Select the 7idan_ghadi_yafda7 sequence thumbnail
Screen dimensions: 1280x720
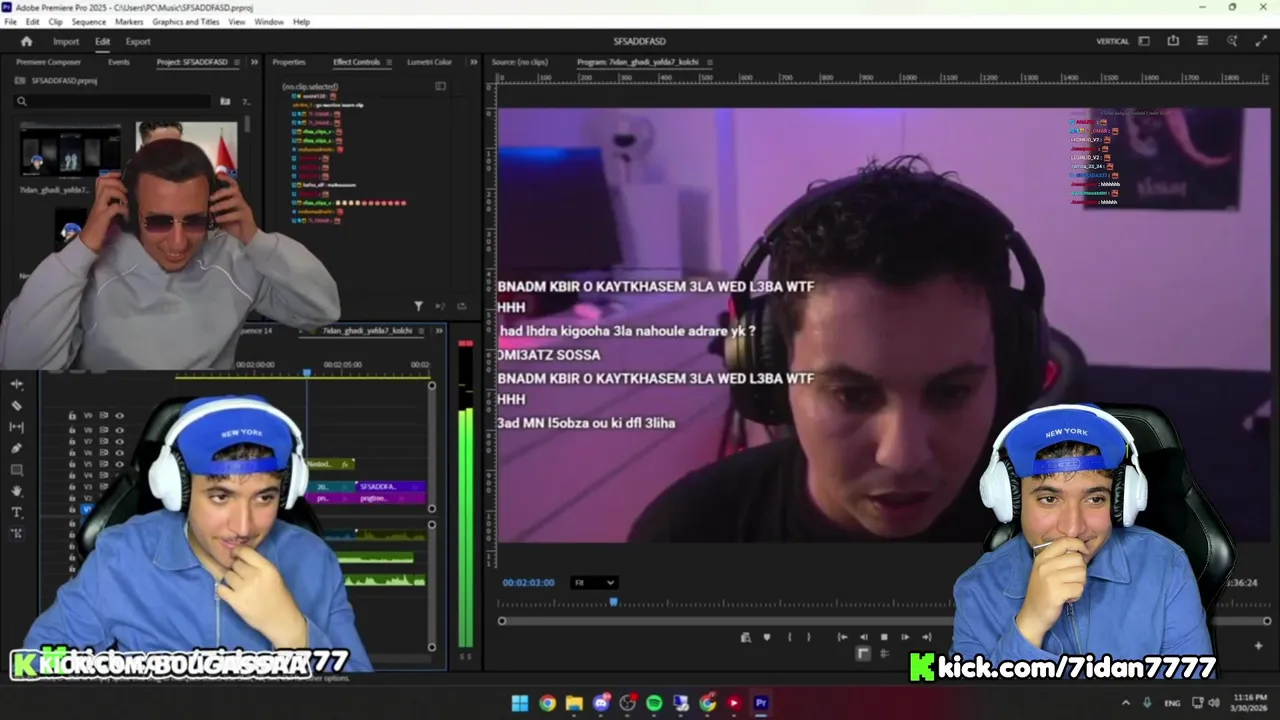point(68,150)
